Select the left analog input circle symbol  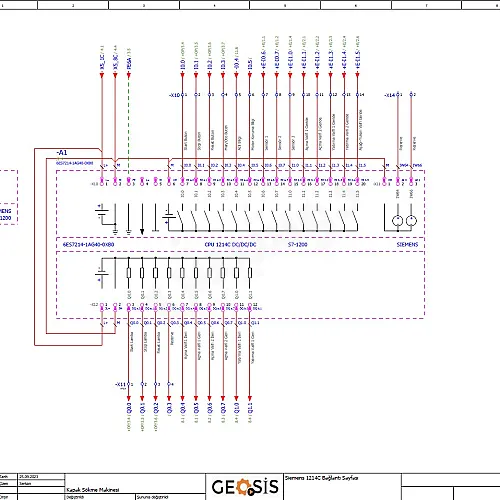tap(397, 220)
